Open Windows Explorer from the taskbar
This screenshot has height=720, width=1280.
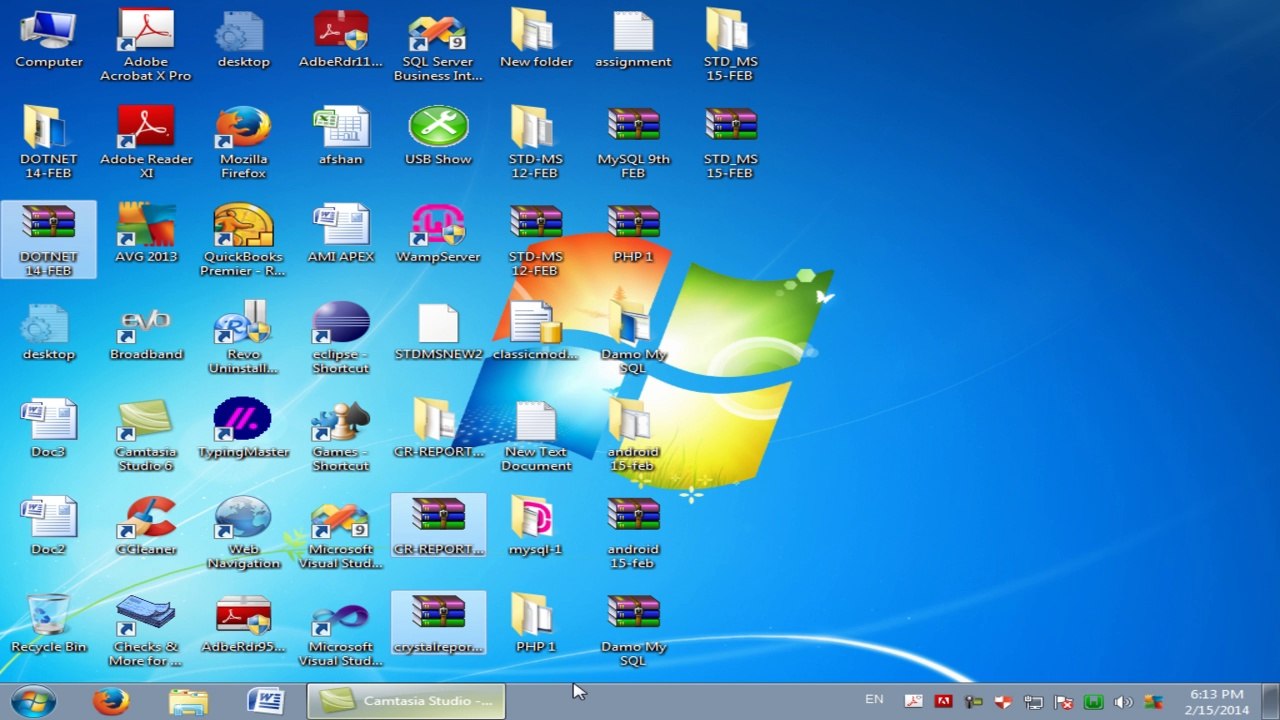(x=188, y=701)
